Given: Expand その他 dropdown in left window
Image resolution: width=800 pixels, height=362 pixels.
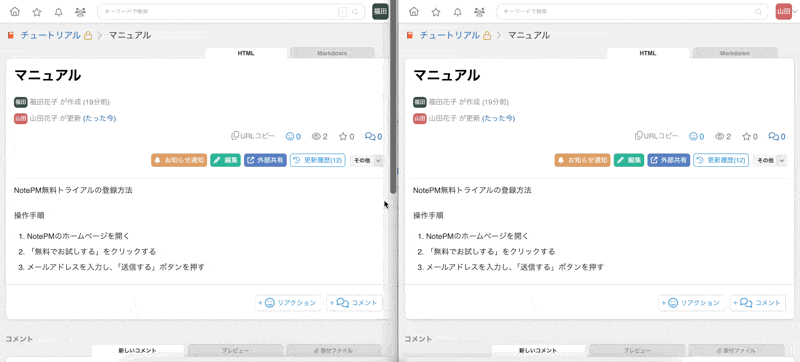Looking at the screenshot, I should tap(366, 160).
